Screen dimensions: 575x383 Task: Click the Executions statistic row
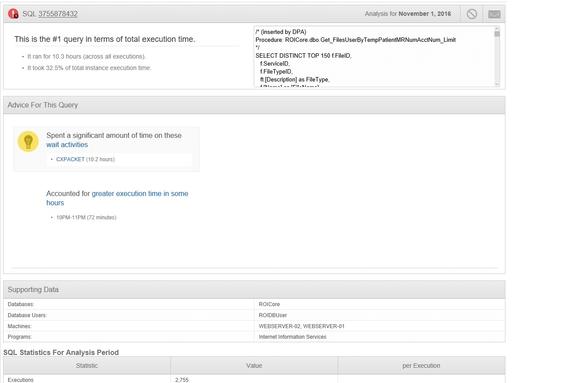(254, 379)
